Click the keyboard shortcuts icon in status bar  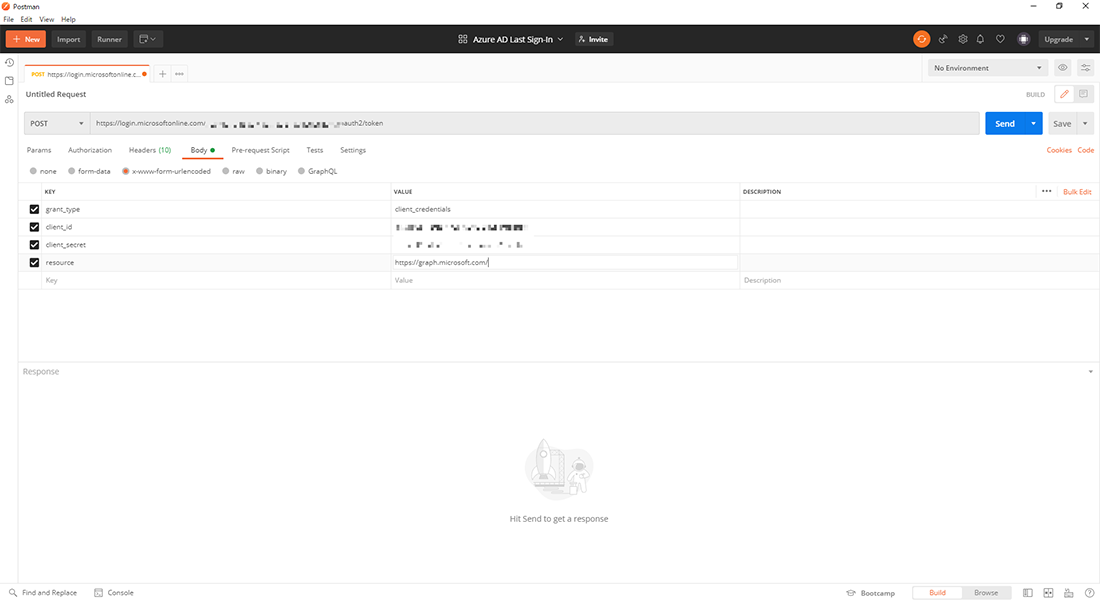click(1068, 593)
